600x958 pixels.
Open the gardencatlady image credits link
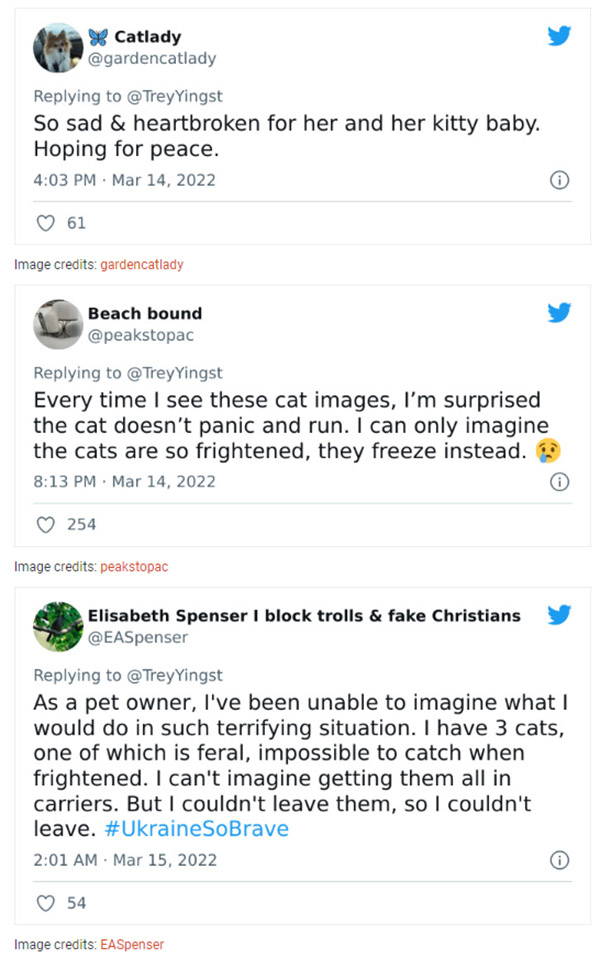(x=142, y=265)
